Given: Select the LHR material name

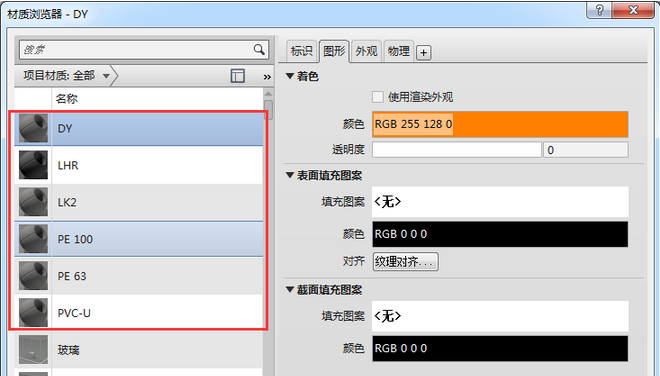Looking at the screenshot, I should click(x=68, y=165).
